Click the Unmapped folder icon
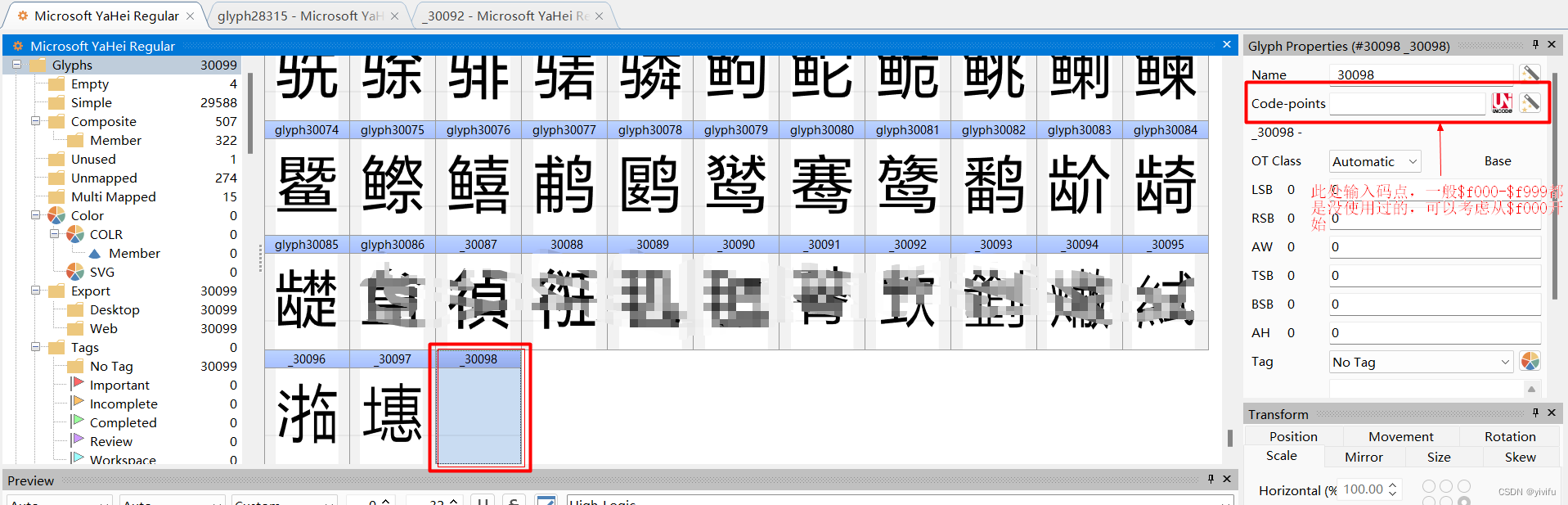 (56, 178)
